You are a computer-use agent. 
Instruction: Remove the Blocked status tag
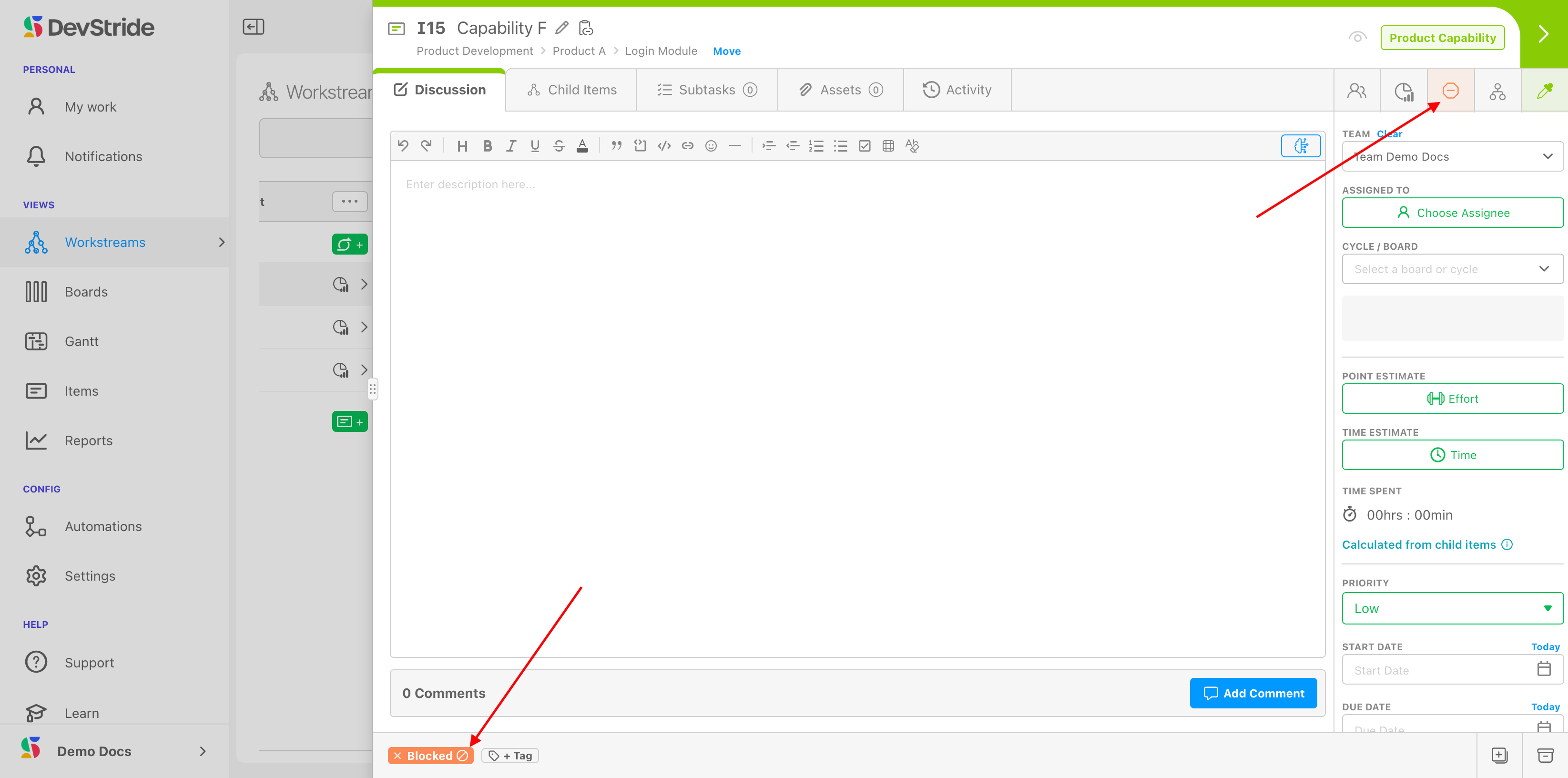[397, 756]
